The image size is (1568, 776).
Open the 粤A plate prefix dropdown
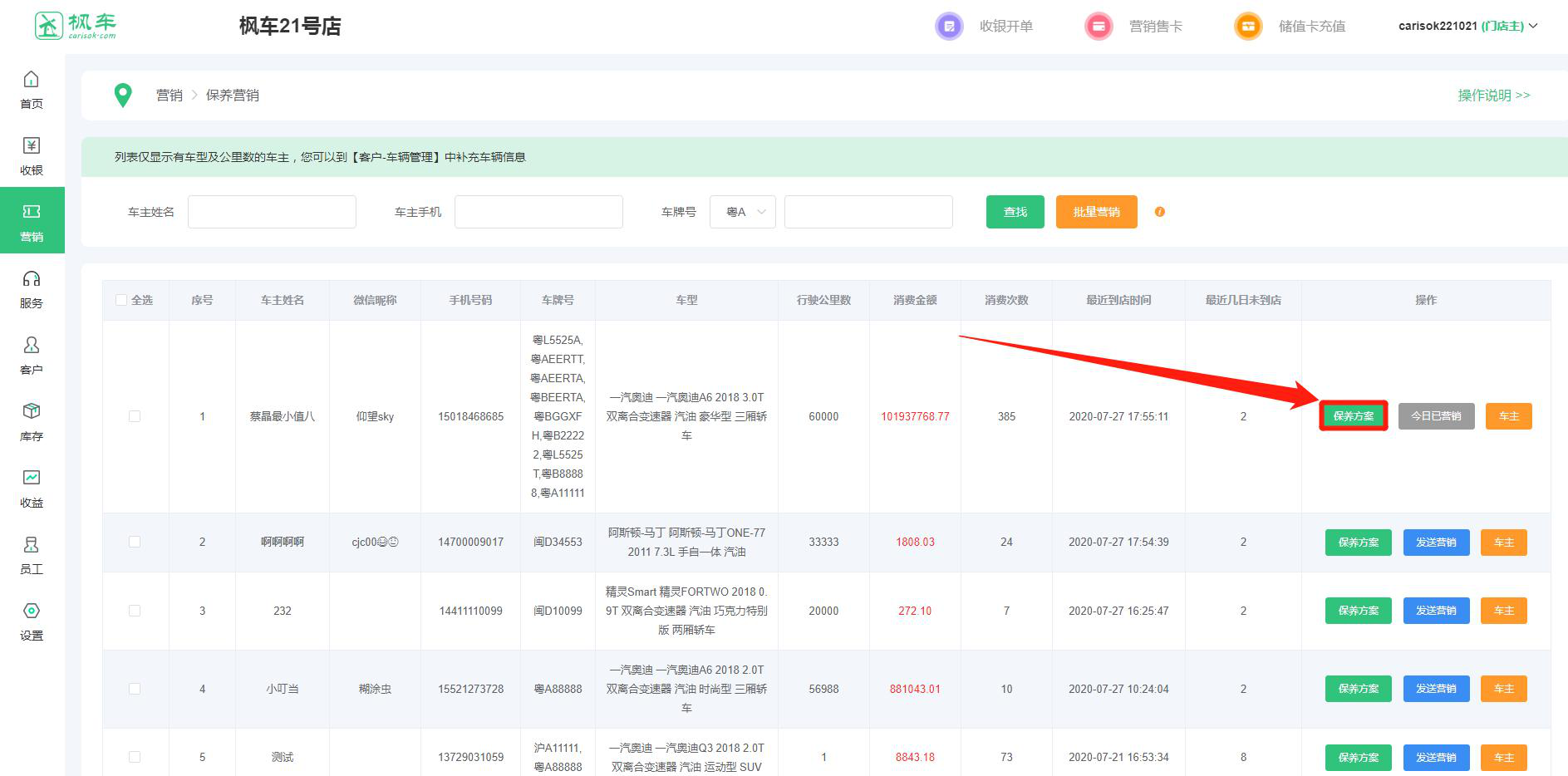click(x=743, y=212)
